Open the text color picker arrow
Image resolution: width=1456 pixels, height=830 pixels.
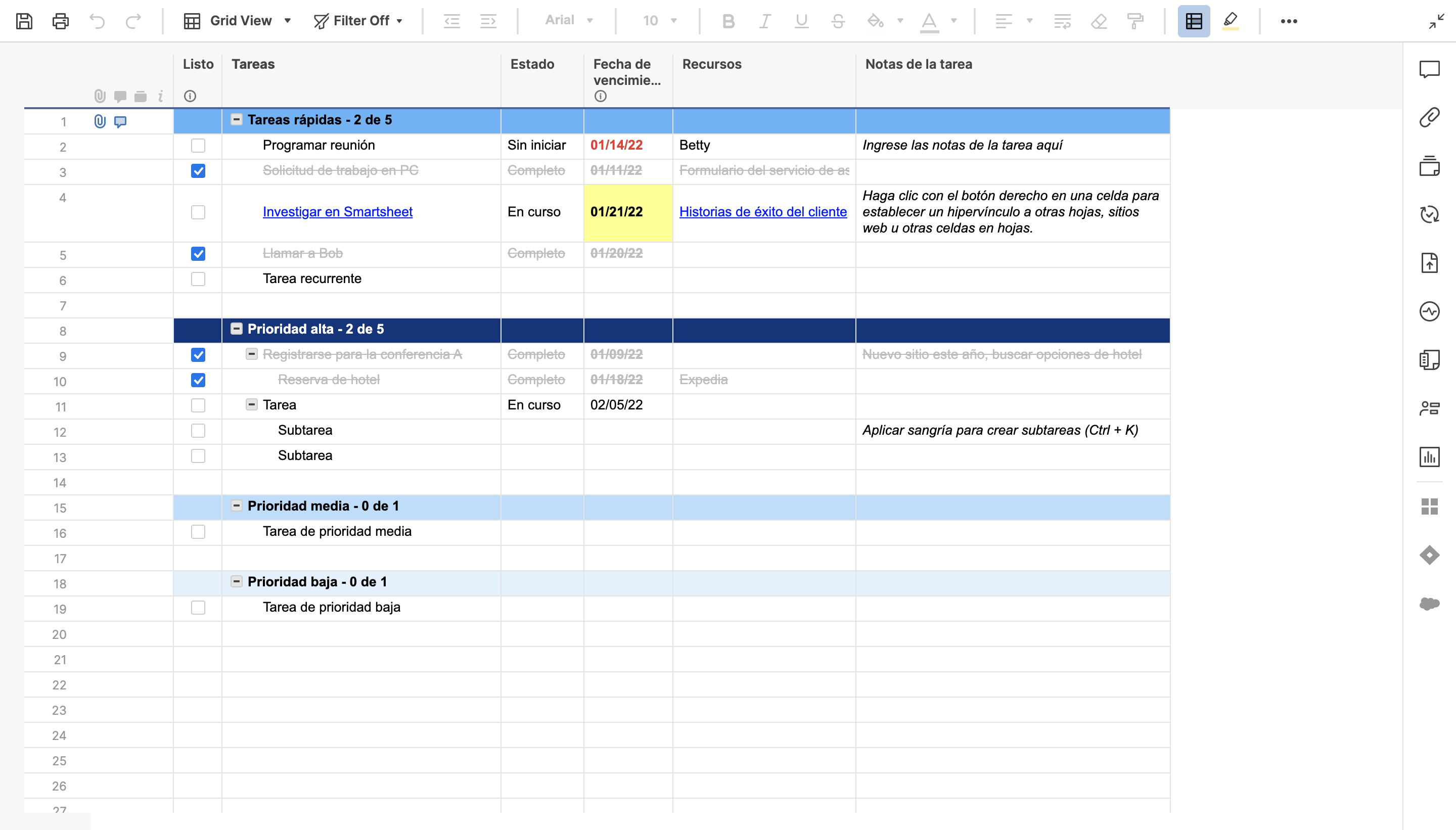point(954,21)
